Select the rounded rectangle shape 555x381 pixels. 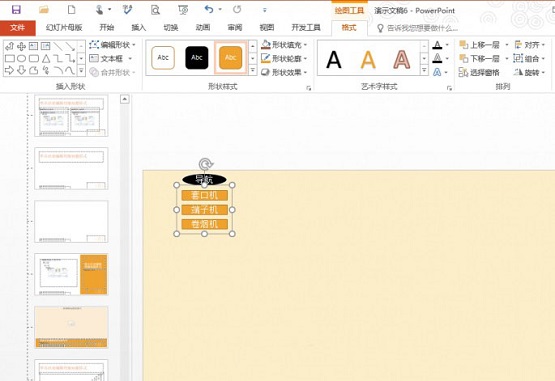[34, 58]
